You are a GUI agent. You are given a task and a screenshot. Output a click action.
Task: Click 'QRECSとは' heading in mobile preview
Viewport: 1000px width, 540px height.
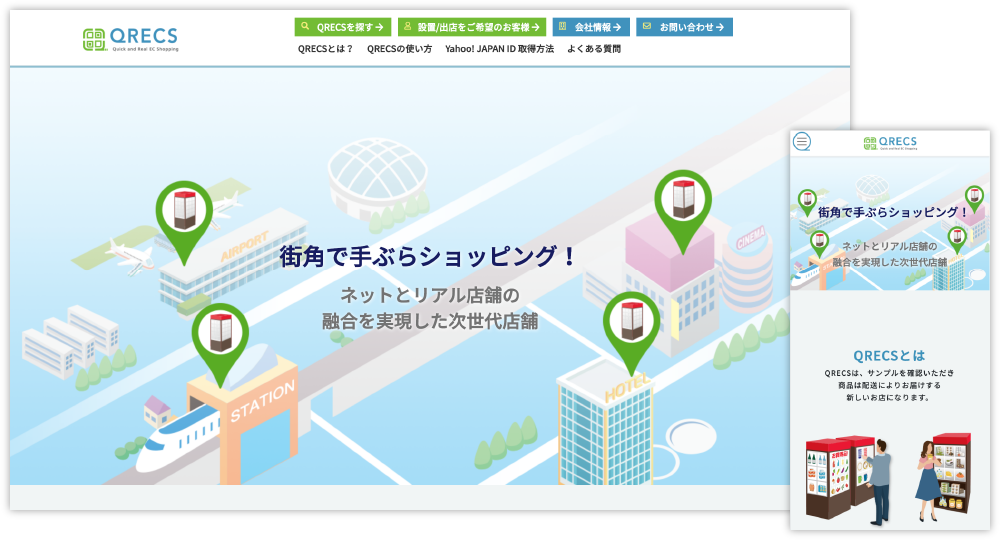[889, 356]
